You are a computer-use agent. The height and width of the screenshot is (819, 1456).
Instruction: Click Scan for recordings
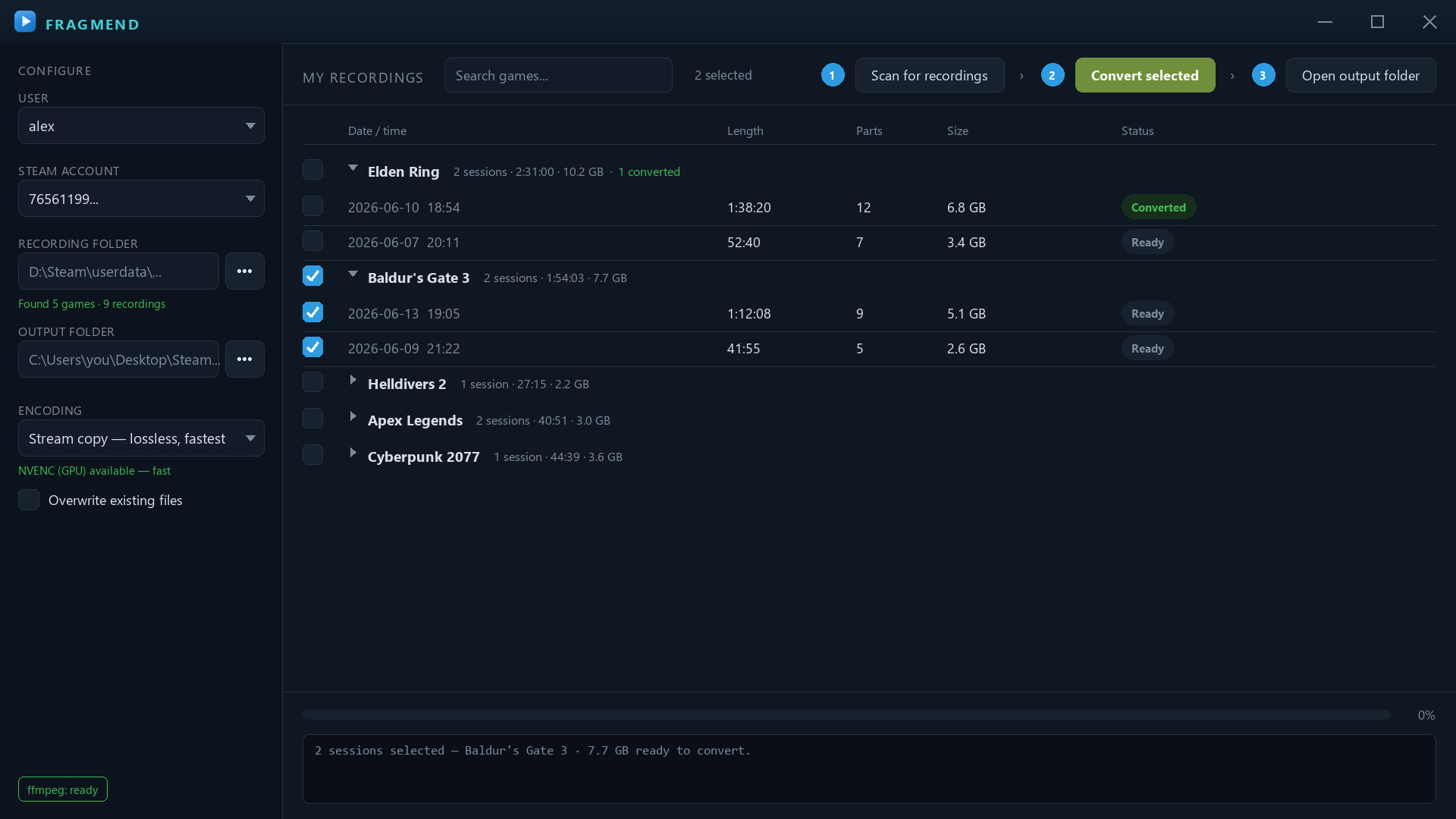coord(930,75)
